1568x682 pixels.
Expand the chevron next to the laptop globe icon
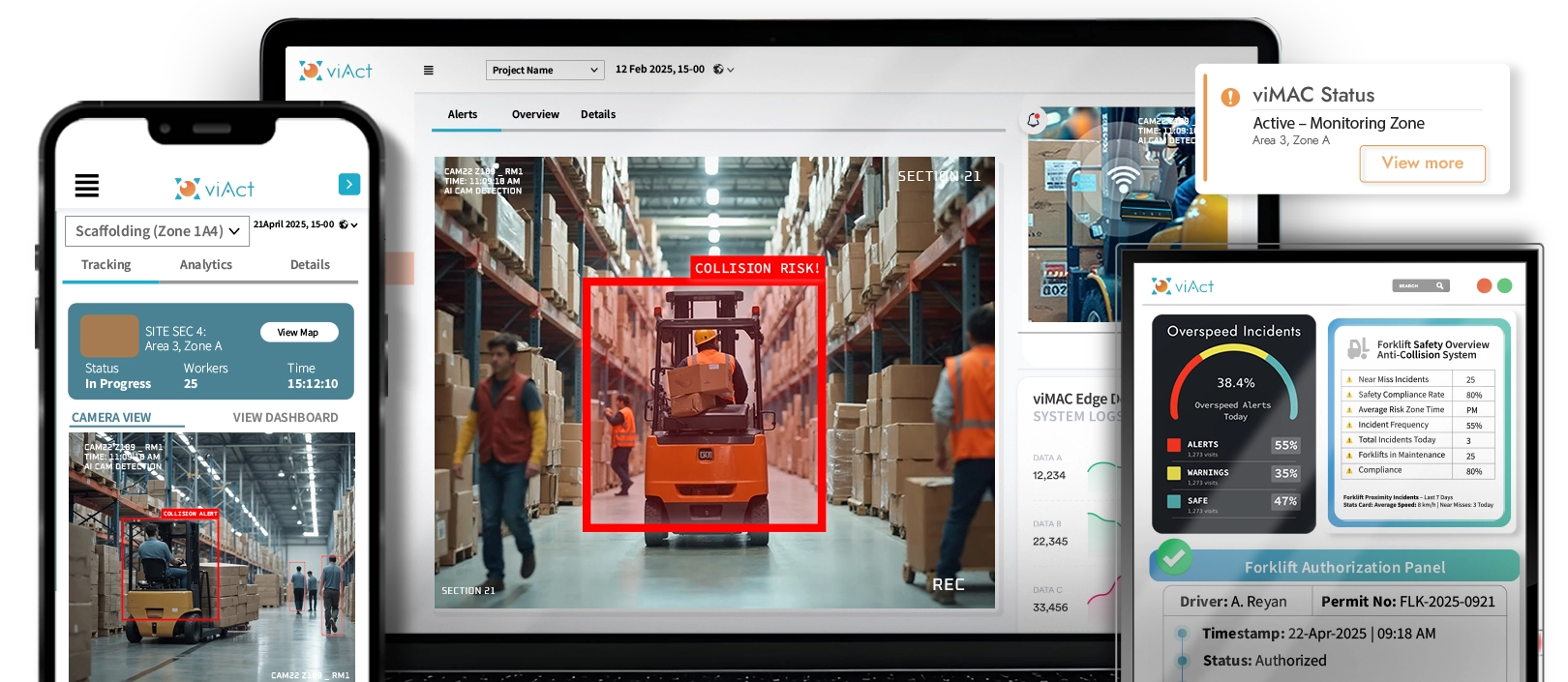[x=731, y=70]
